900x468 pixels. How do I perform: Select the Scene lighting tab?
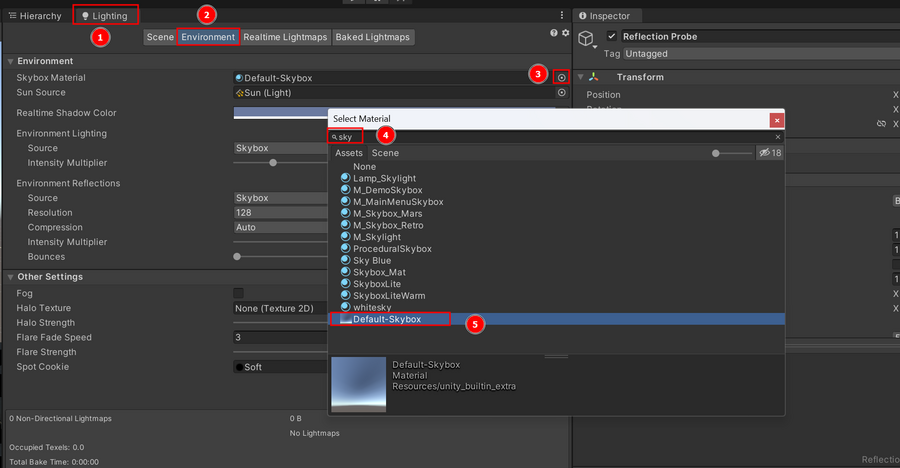tap(160, 37)
